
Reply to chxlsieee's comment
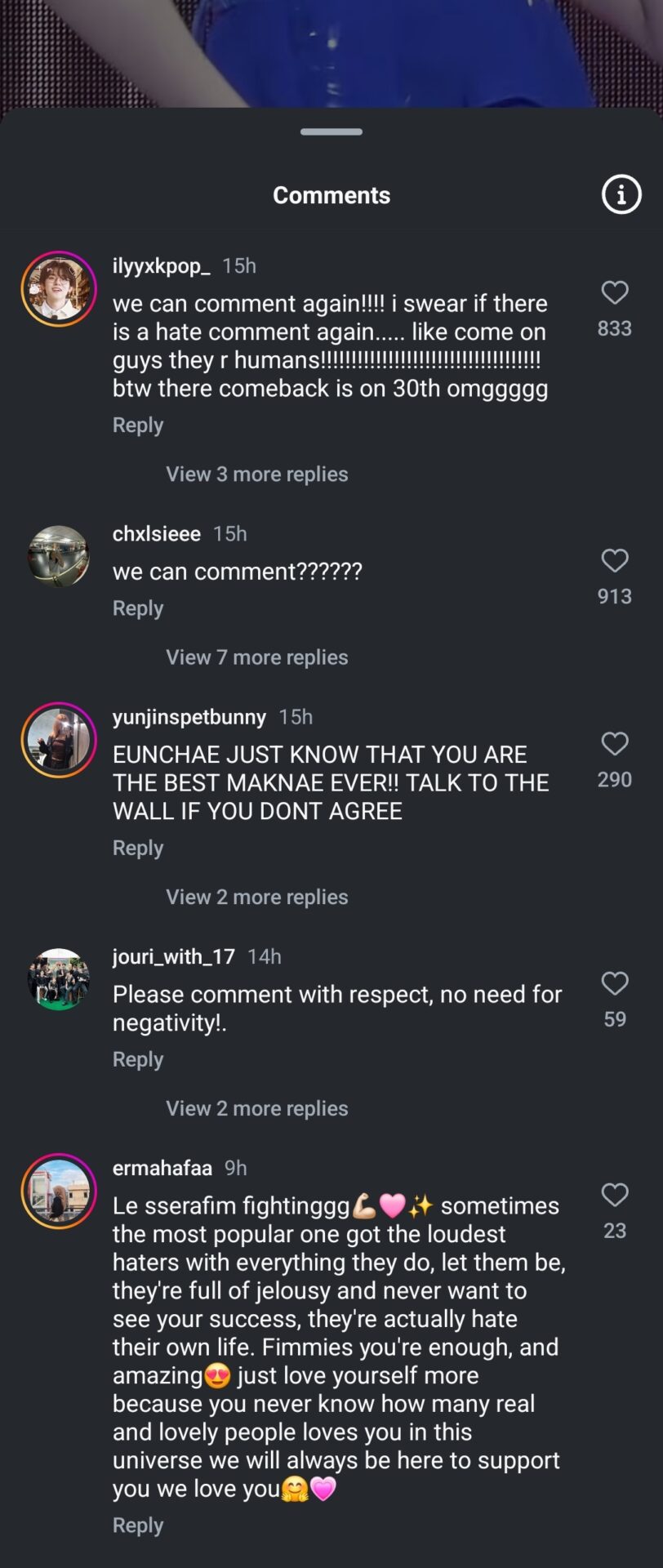click(138, 608)
